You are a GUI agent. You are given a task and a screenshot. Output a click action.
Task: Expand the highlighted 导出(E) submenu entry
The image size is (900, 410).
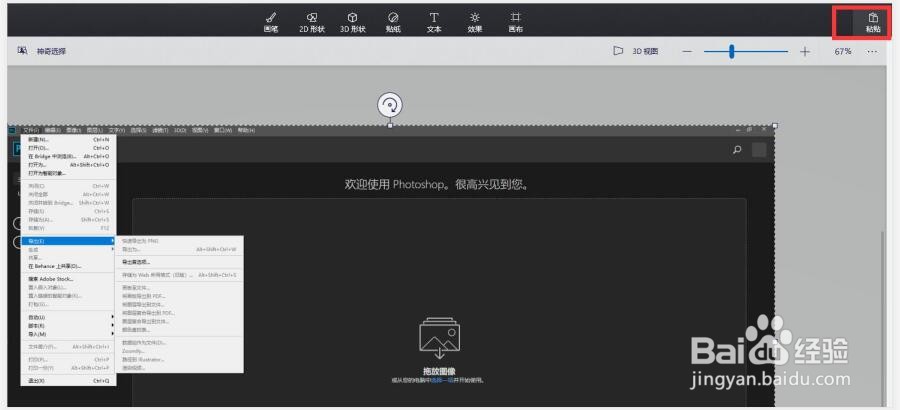point(68,241)
